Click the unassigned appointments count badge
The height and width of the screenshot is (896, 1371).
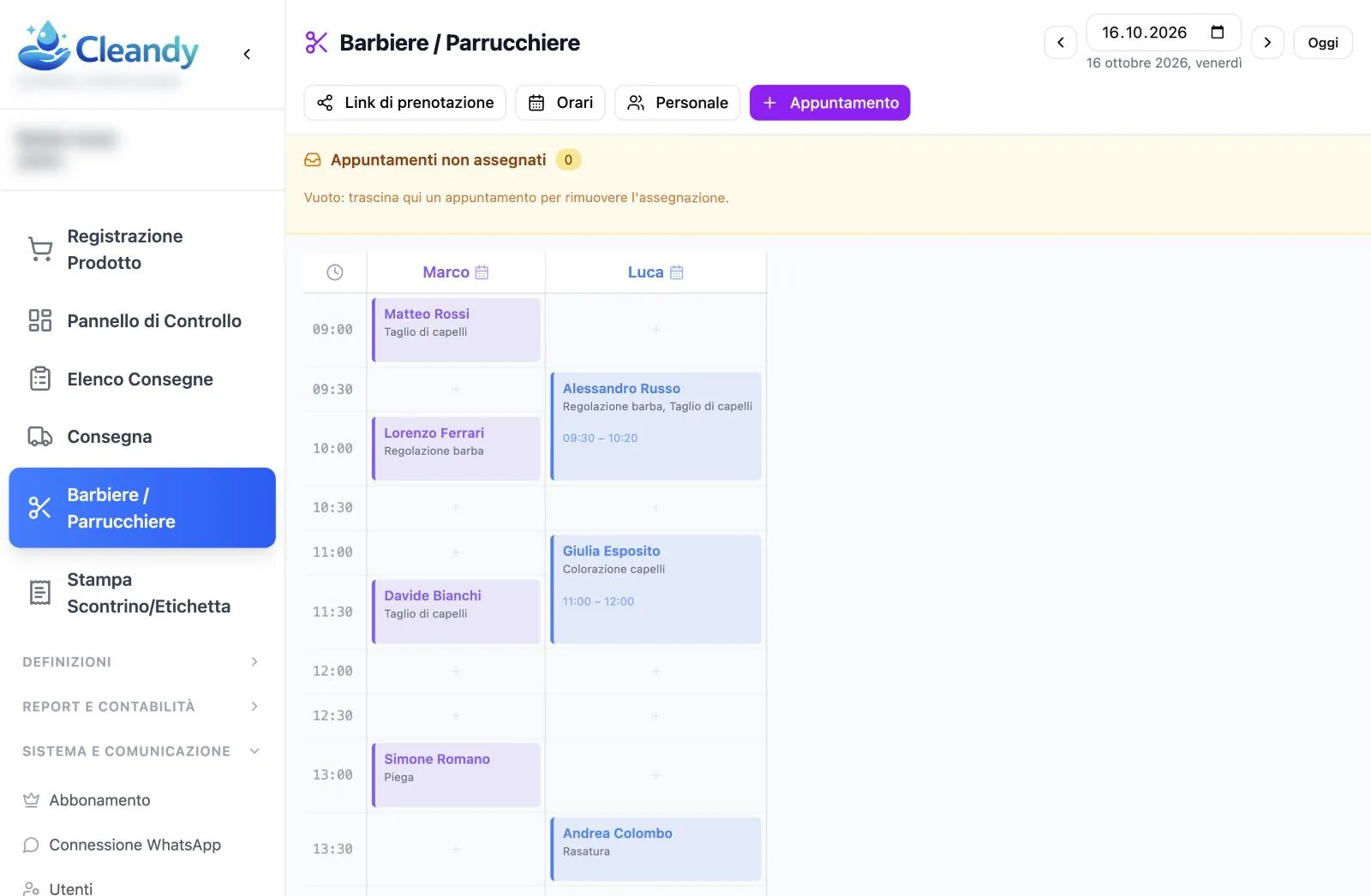568,160
